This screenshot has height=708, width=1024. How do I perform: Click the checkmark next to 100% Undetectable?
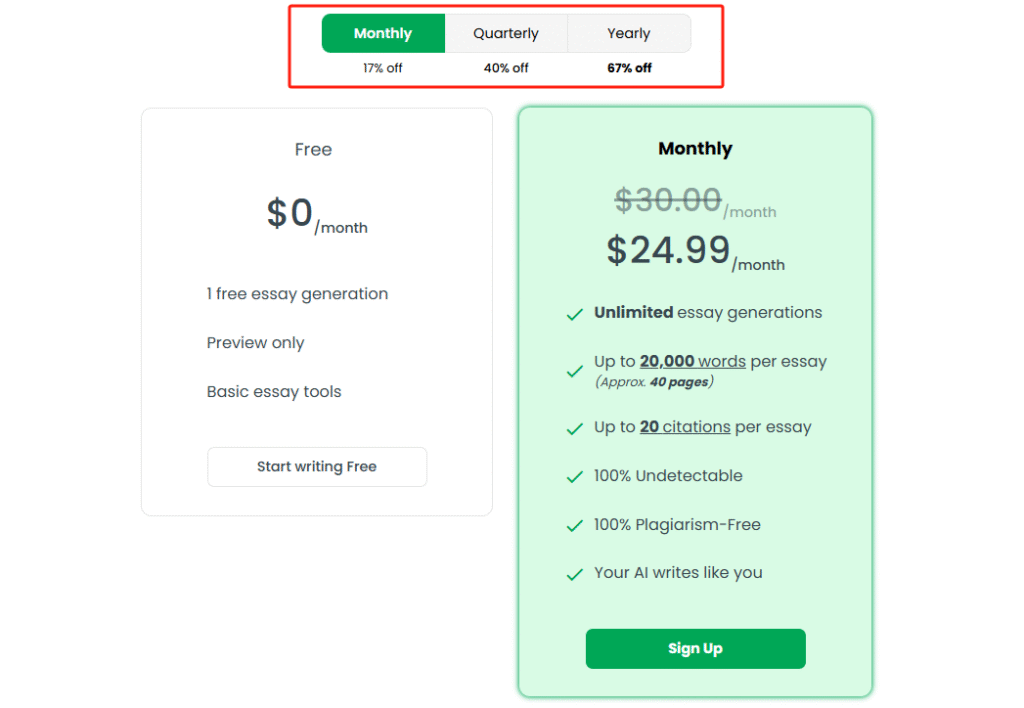coord(575,477)
